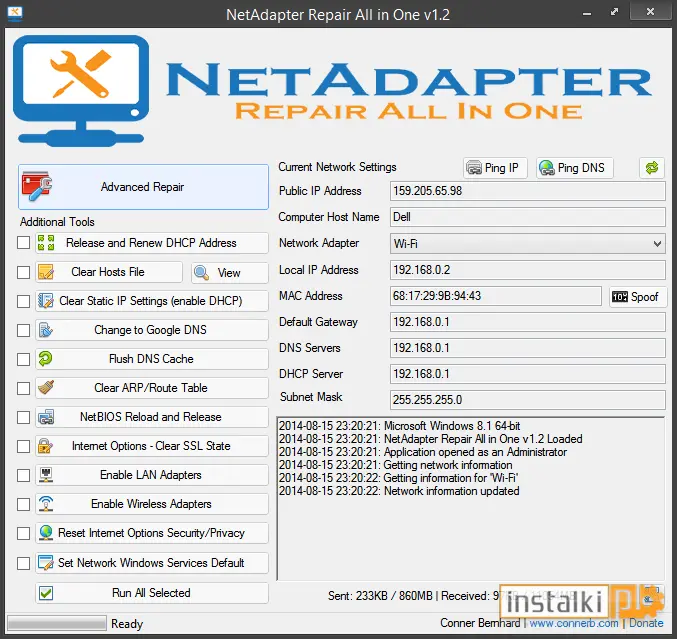The image size is (677, 639).
Task: Maximize the NetAdapter Repair window
Action: [x=614, y=13]
